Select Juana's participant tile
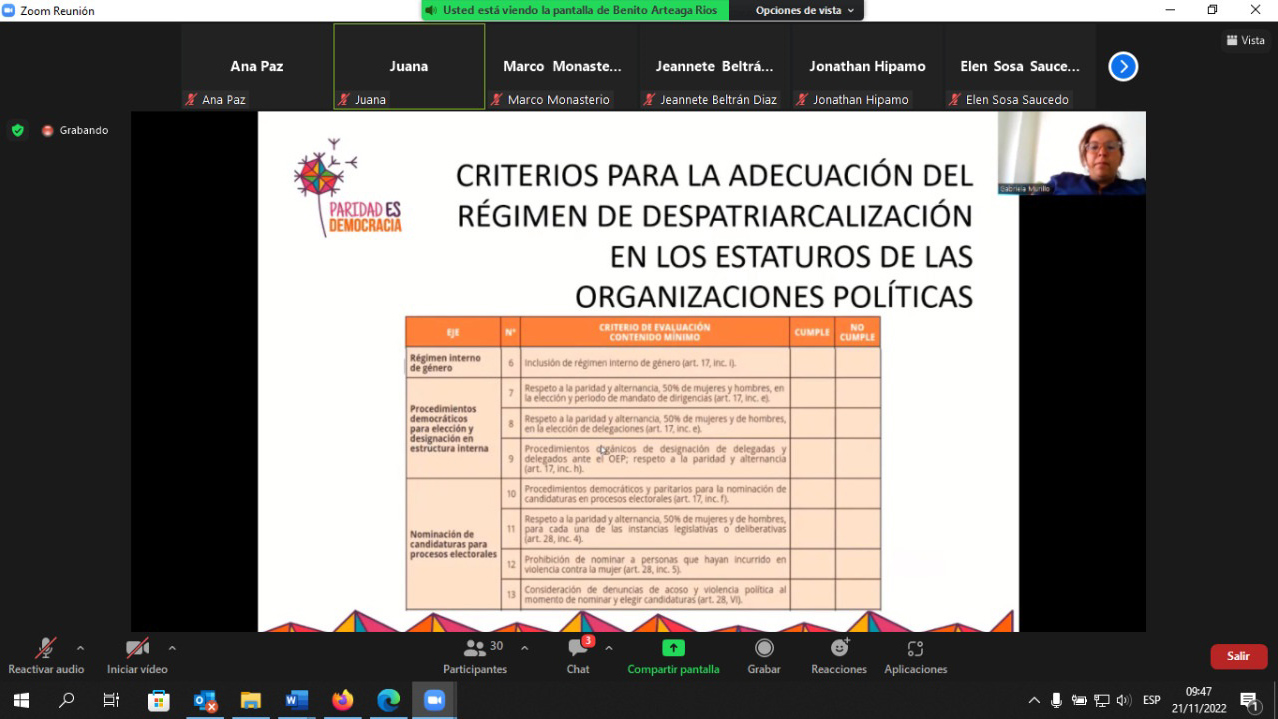Viewport: 1278px width, 719px height. (x=409, y=66)
